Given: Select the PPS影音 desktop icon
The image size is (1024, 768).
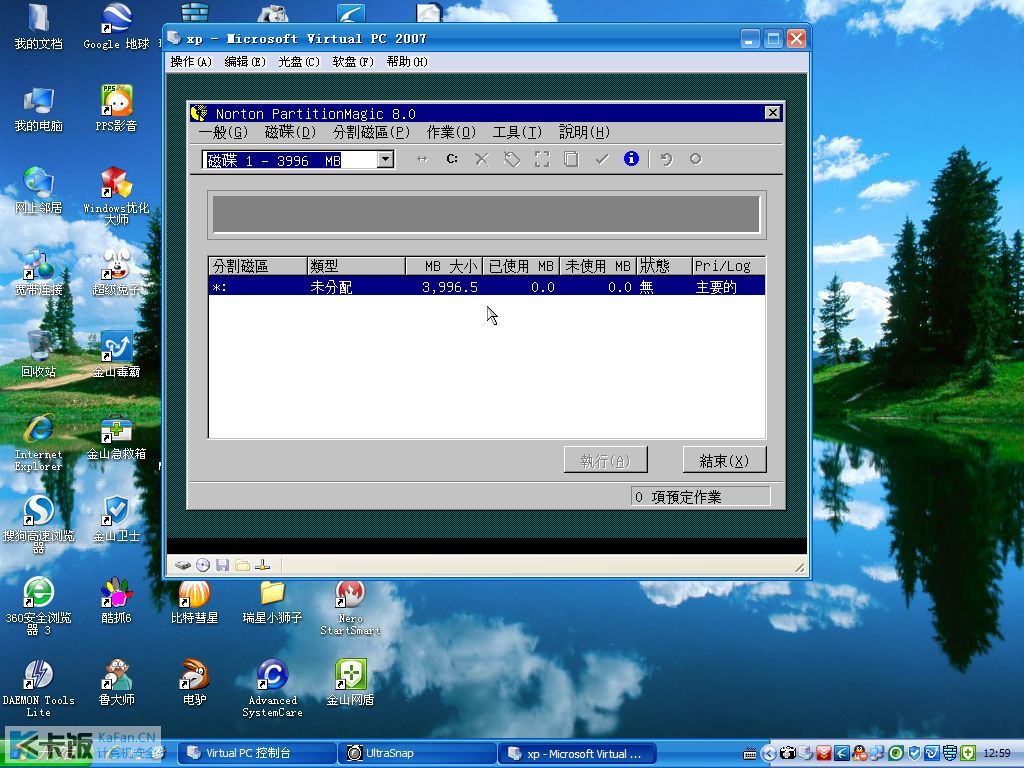Looking at the screenshot, I should (x=116, y=108).
